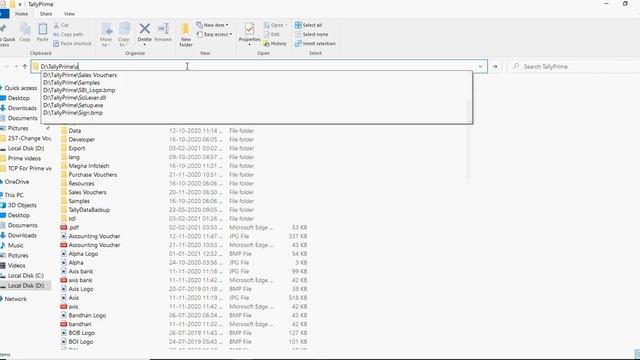
Task: Select the Bandhan Logo file
Action: pyautogui.click(x=87, y=316)
